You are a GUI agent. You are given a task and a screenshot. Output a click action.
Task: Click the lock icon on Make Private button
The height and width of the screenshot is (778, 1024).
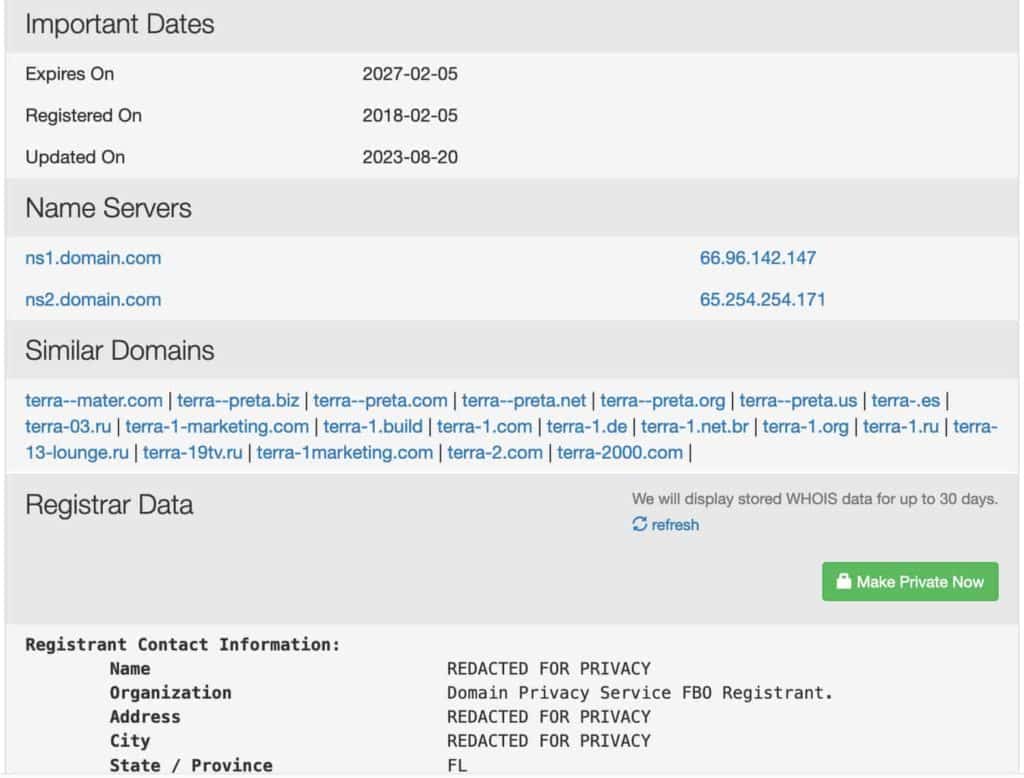tap(843, 582)
